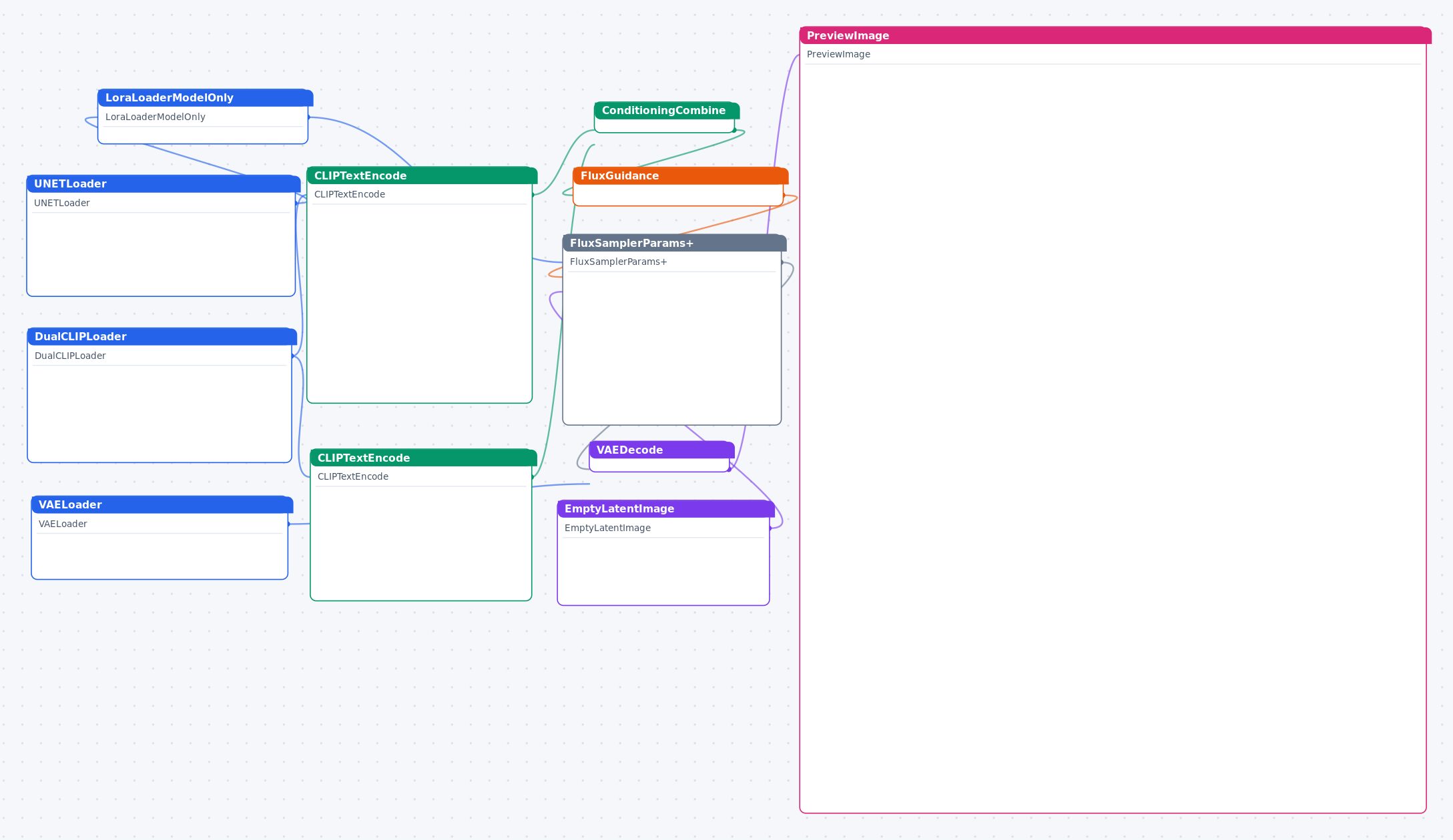This screenshot has width=1453, height=840.
Task: Select the EmptyLatentImage node header
Action: pyautogui.click(x=665, y=508)
